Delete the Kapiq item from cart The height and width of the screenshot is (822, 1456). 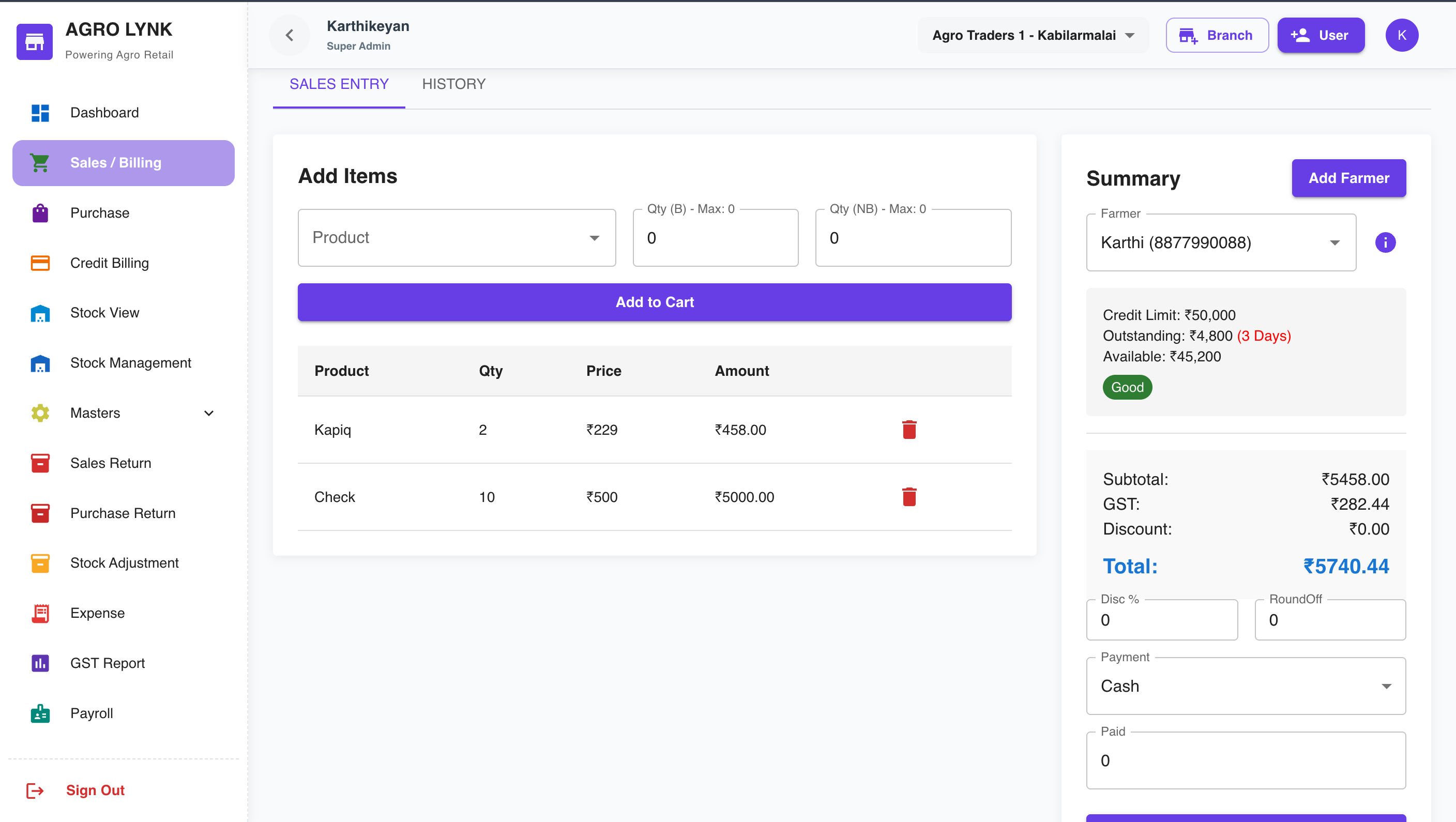pos(909,430)
